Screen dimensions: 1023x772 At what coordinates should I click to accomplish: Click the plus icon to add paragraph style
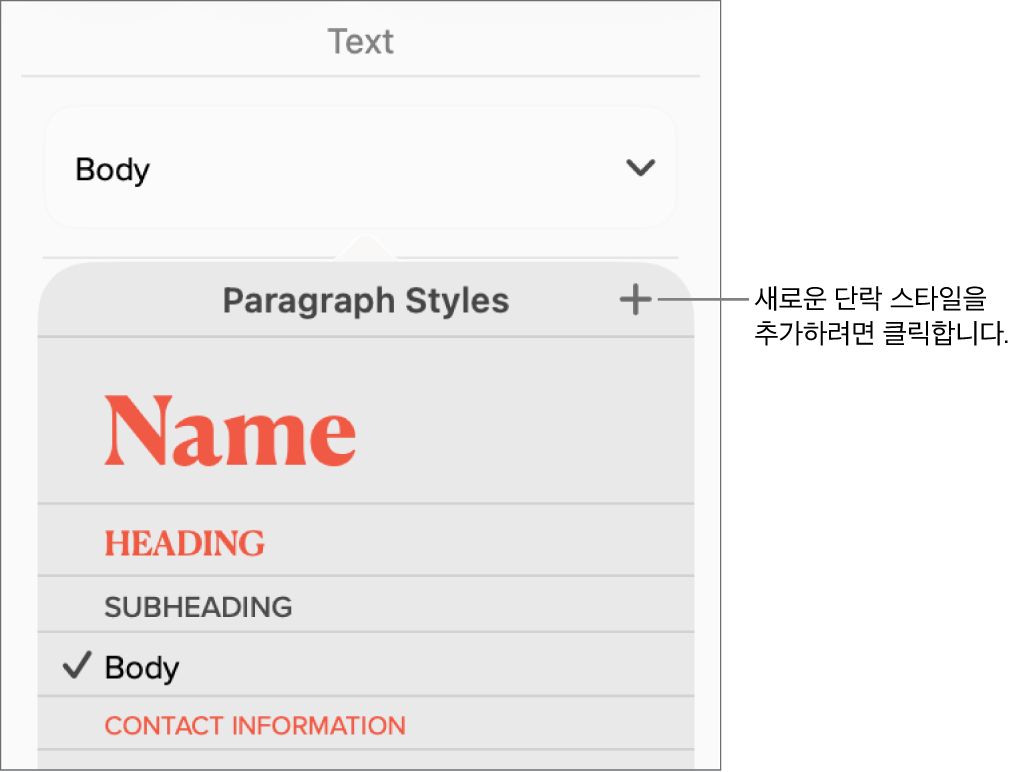pos(635,300)
